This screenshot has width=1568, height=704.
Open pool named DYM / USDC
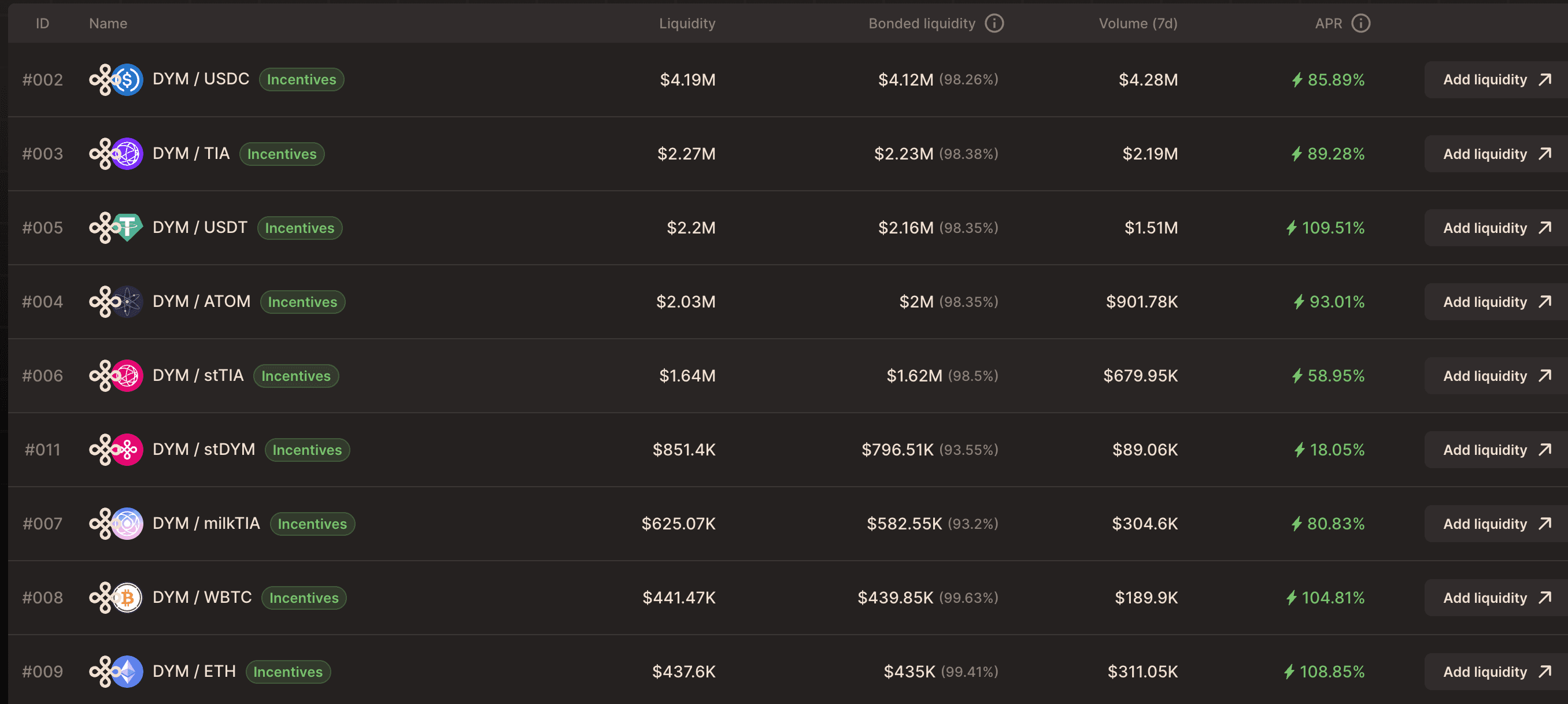click(x=201, y=79)
